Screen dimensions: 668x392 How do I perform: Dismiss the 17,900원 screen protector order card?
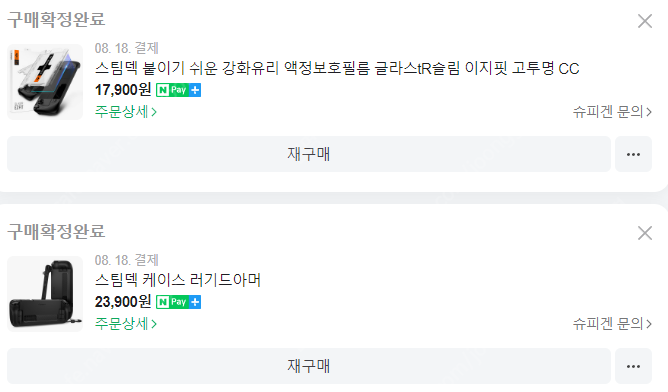point(645,21)
